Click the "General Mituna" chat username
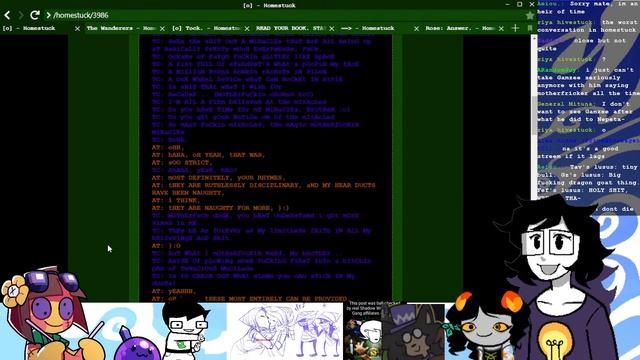Viewport: 640px width, 360px height. pyautogui.click(x=566, y=104)
